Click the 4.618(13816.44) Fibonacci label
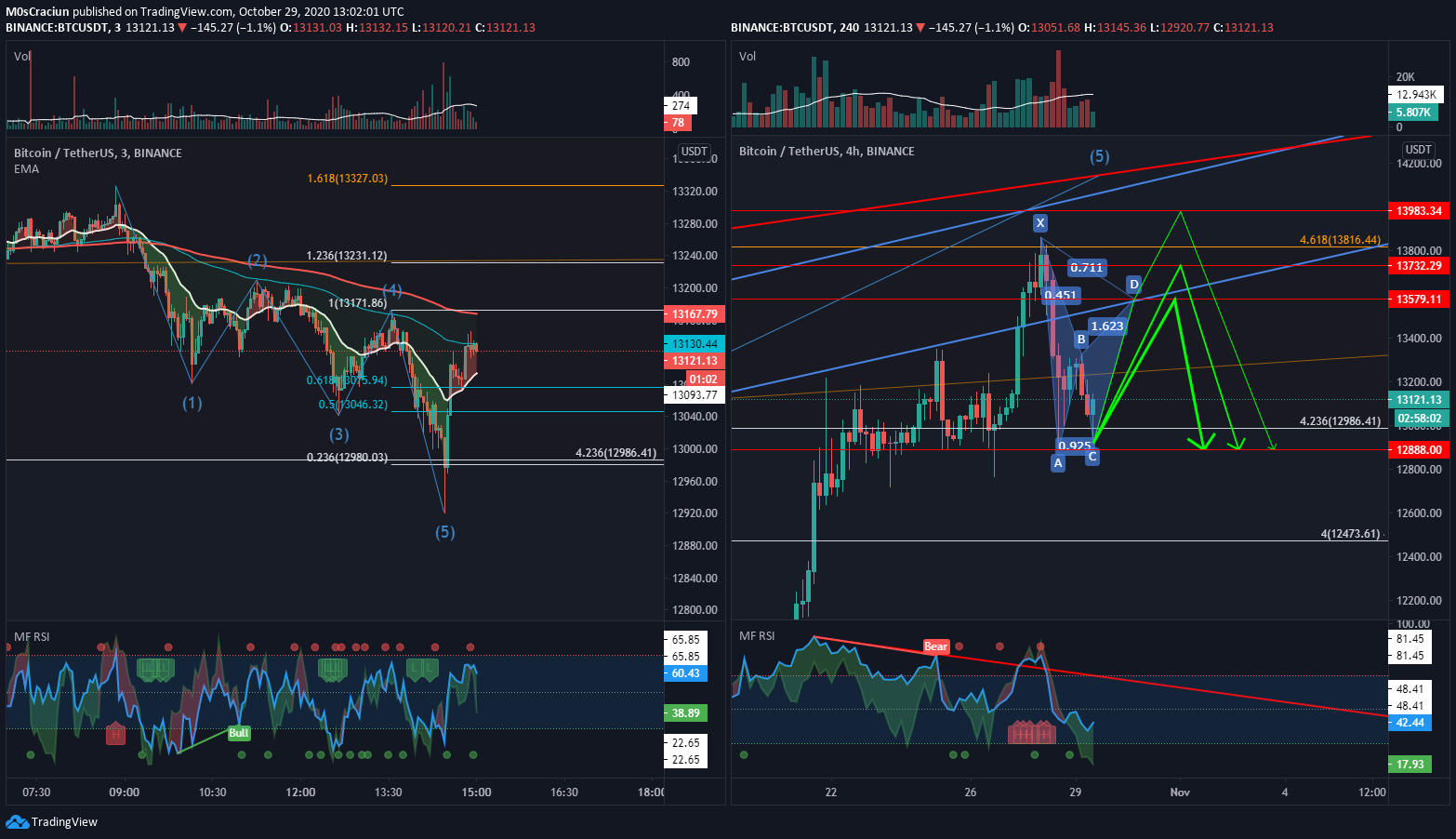1456x839 pixels. pyautogui.click(x=1341, y=240)
